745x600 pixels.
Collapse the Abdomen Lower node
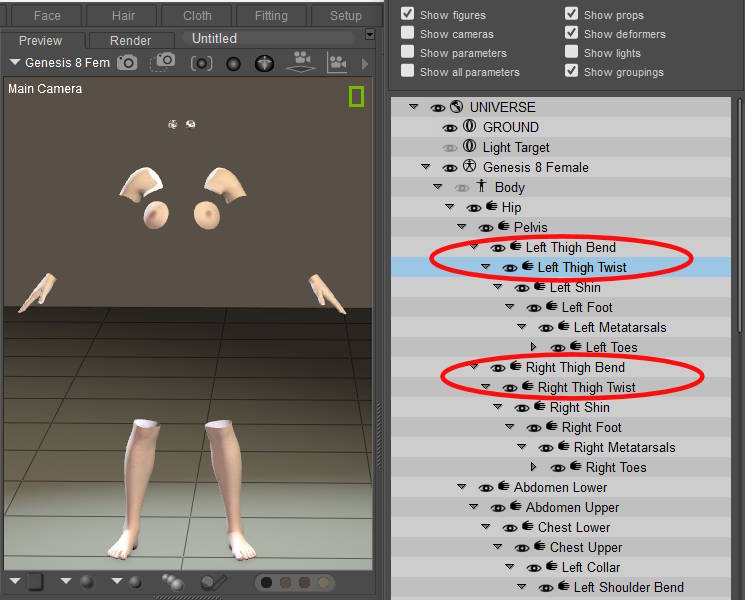(461, 486)
